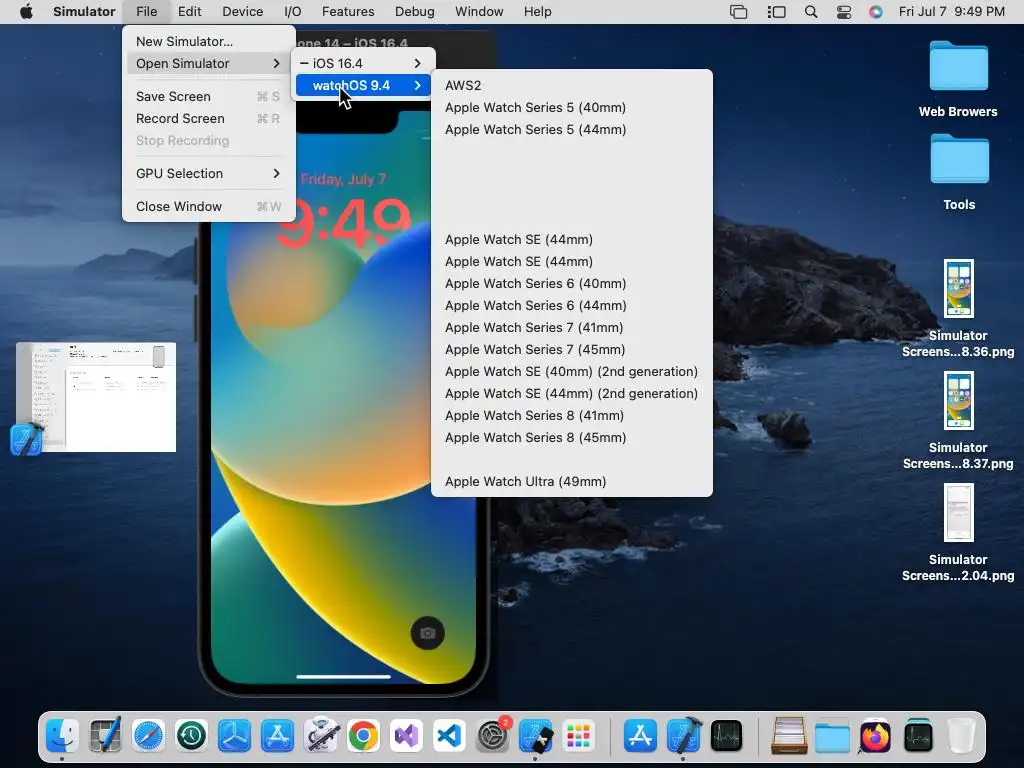Screen dimensions: 1024x768
Task: Launch Safari from the Dock
Action: point(148,736)
